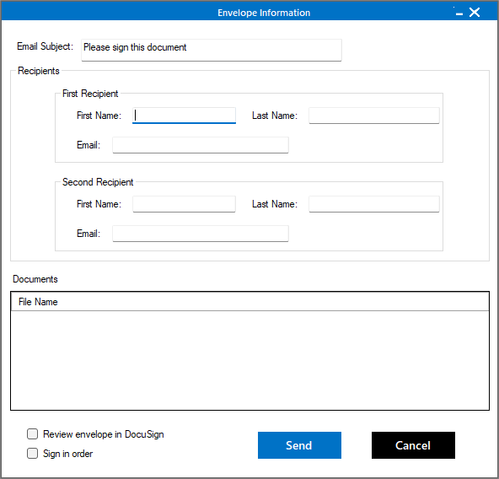Toggle the Sign in order checkbox
Image resolution: width=499 pixels, height=479 pixels.
click(x=32, y=453)
